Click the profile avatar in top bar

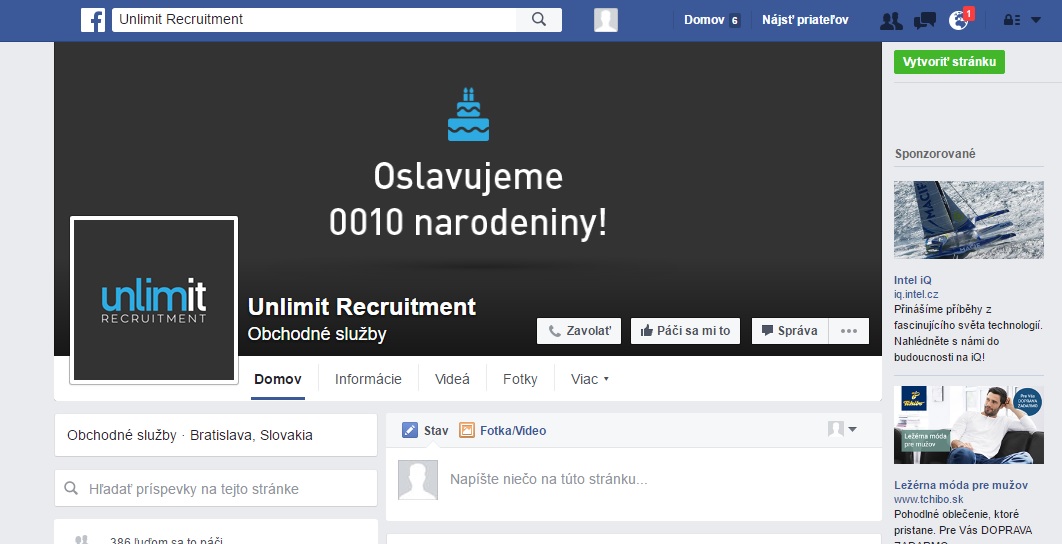605,20
